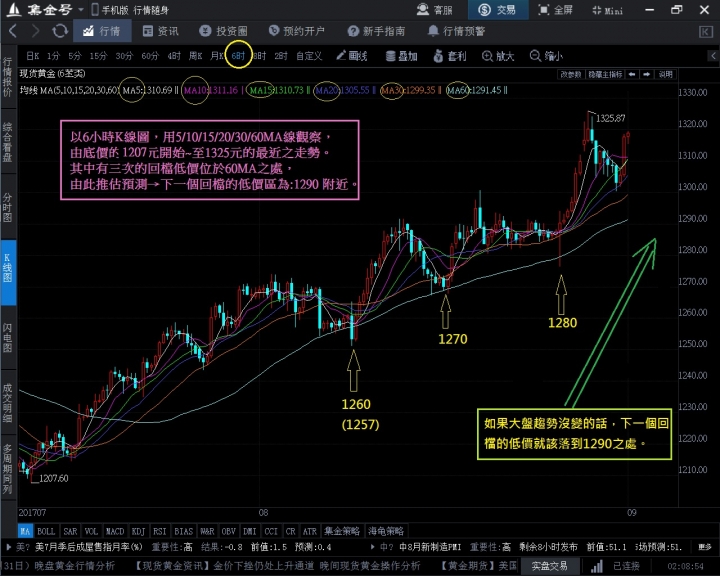The width and height of the screenshot is (720, 576).
Task: Select the 日K daily period
Action: [33, 56]
